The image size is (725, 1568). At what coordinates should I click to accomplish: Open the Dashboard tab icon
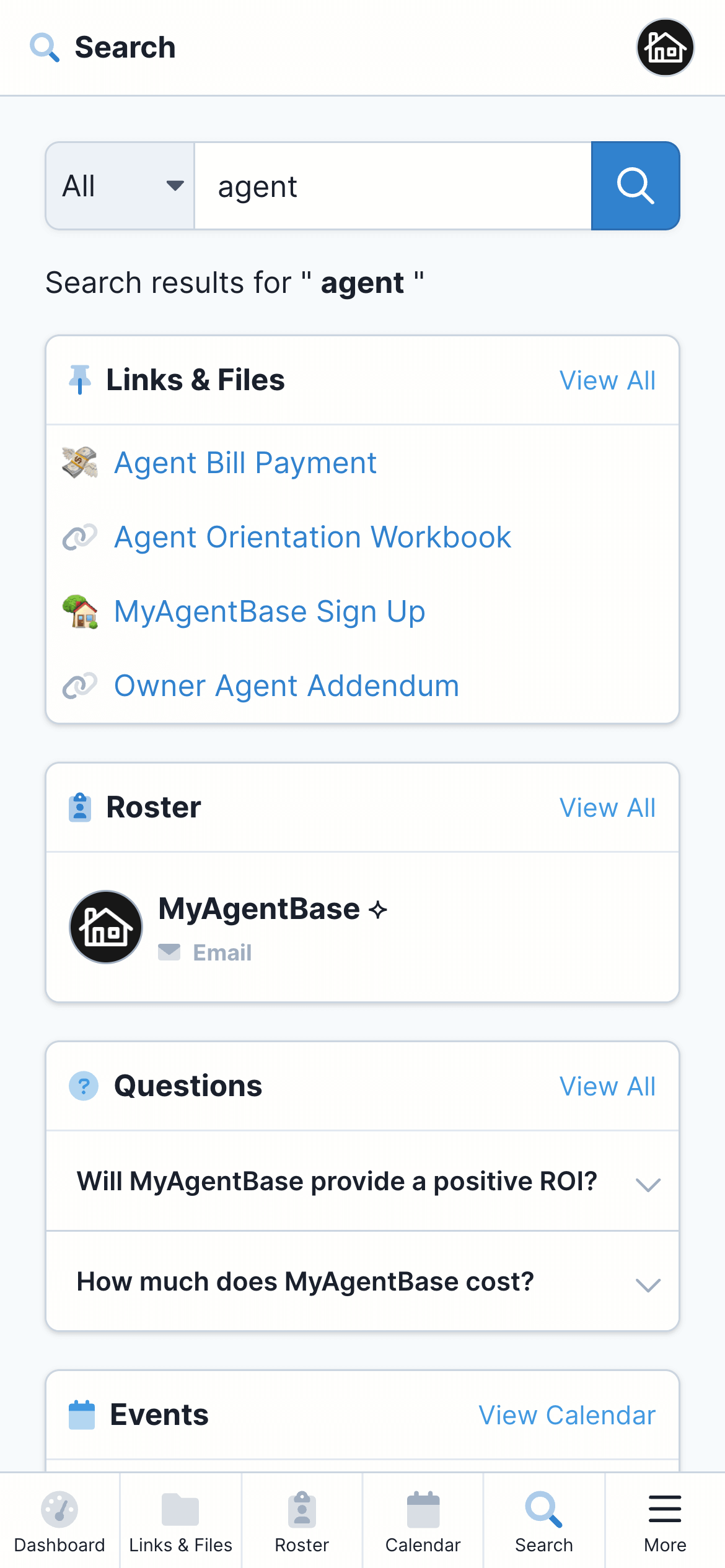pyautogui.click(x=59, y=1509)
